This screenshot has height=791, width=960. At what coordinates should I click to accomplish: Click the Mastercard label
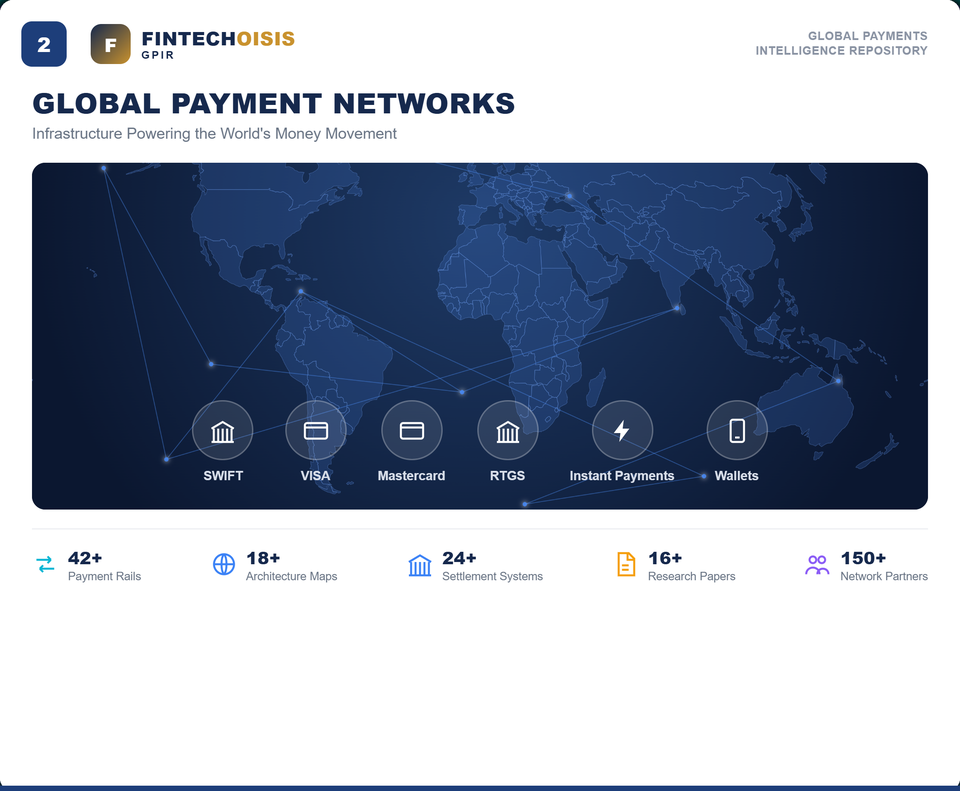coord(411,476)
